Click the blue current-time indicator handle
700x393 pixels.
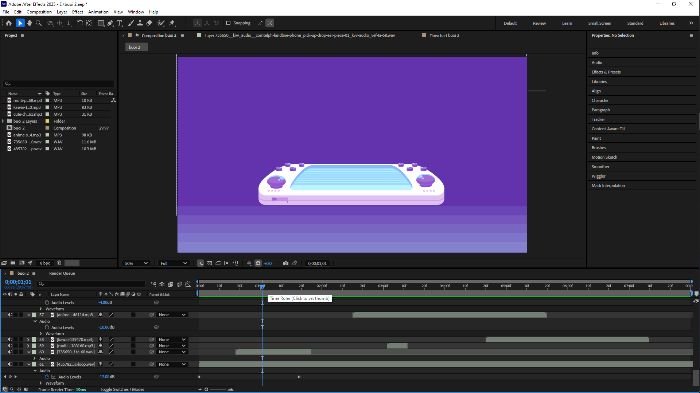pyautogui.click(x=262, y=286)
